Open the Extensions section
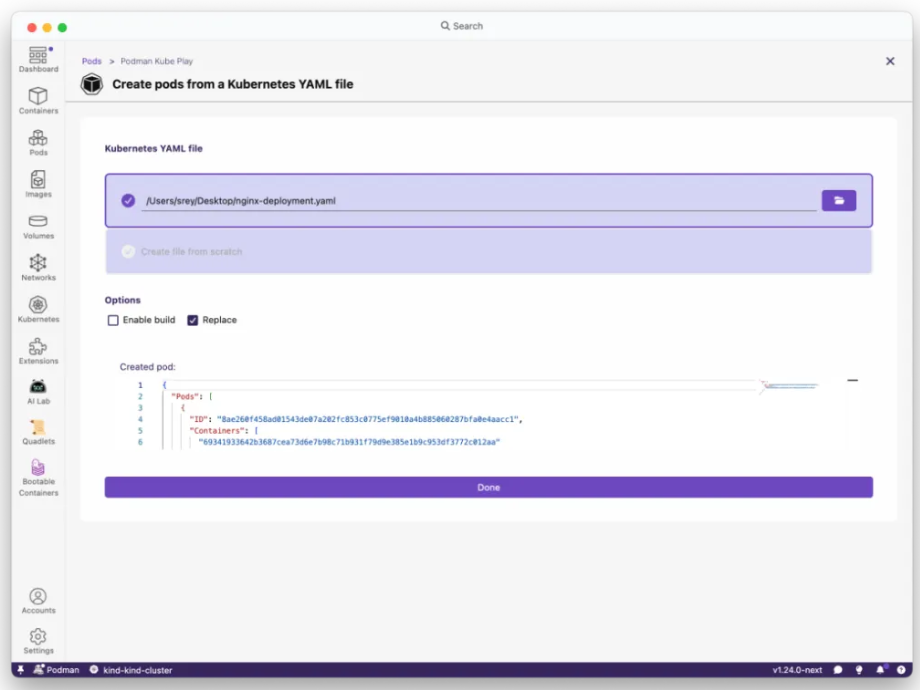 38,351
